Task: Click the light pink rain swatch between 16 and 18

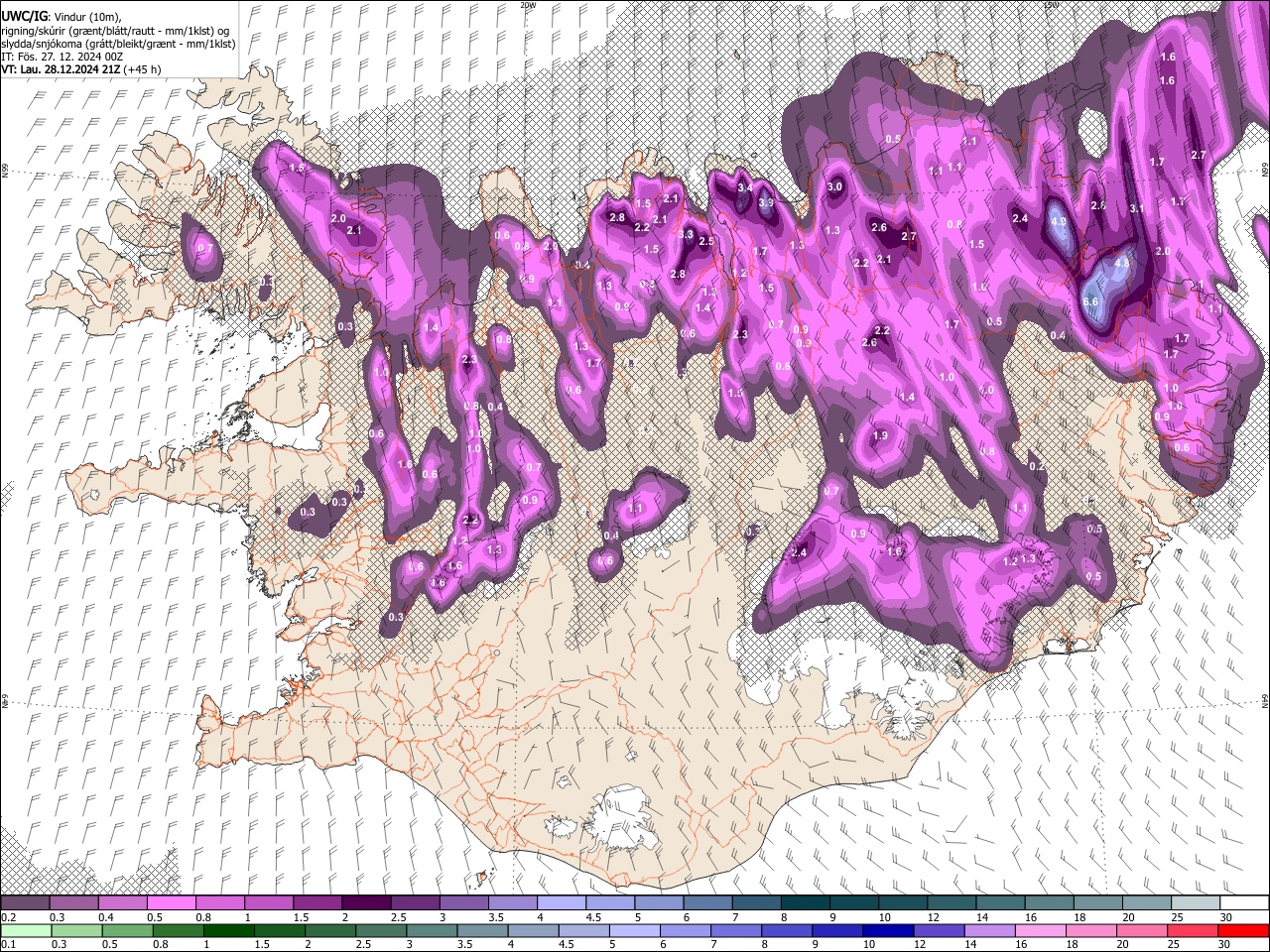Action: pos(1041,930)
